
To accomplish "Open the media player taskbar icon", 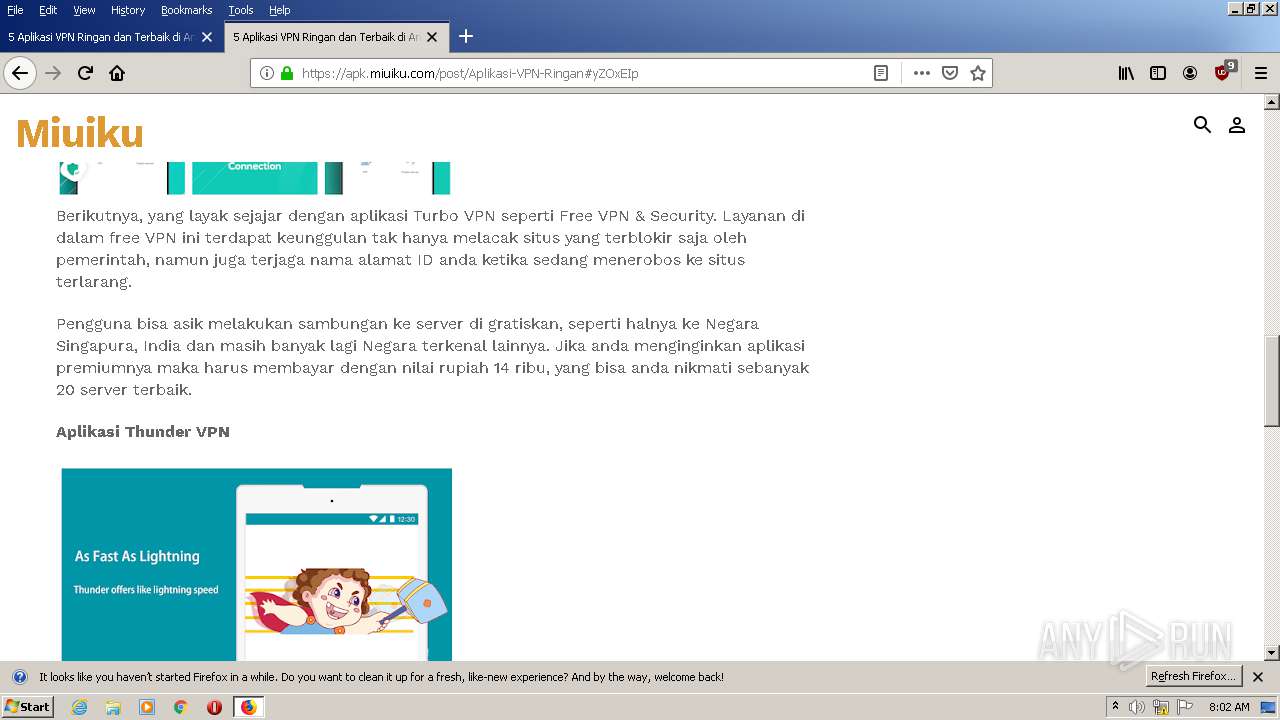I will (x=147, y=707).
